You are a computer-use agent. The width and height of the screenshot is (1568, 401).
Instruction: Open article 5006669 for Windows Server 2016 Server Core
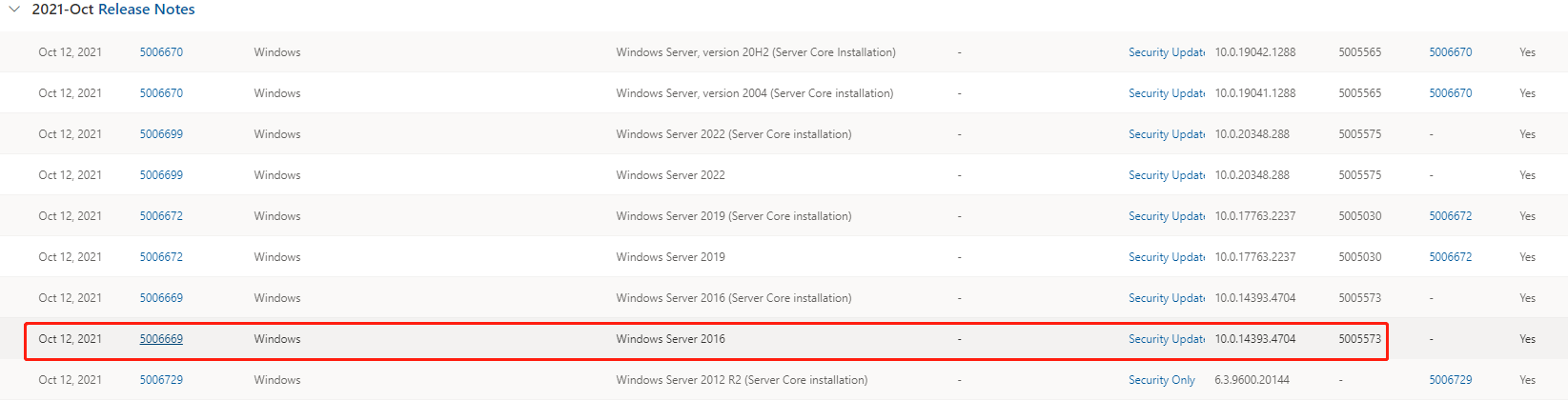(x=161, y=298)
